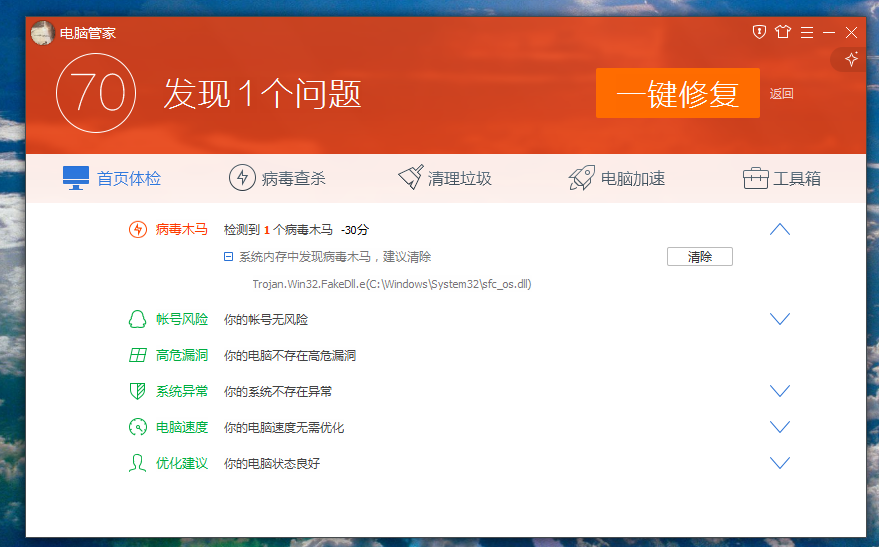Click the 返回 link
Viewport: 879px width, 547px height.
point(781,94)
